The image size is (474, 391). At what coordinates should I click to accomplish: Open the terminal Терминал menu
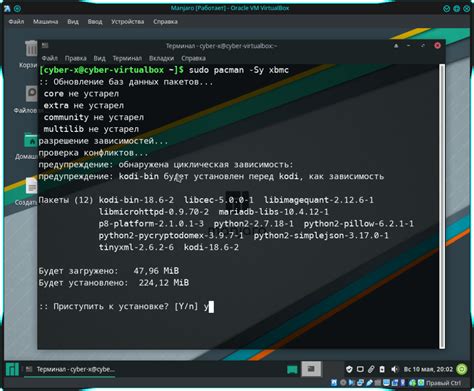[x=127, y=58]
